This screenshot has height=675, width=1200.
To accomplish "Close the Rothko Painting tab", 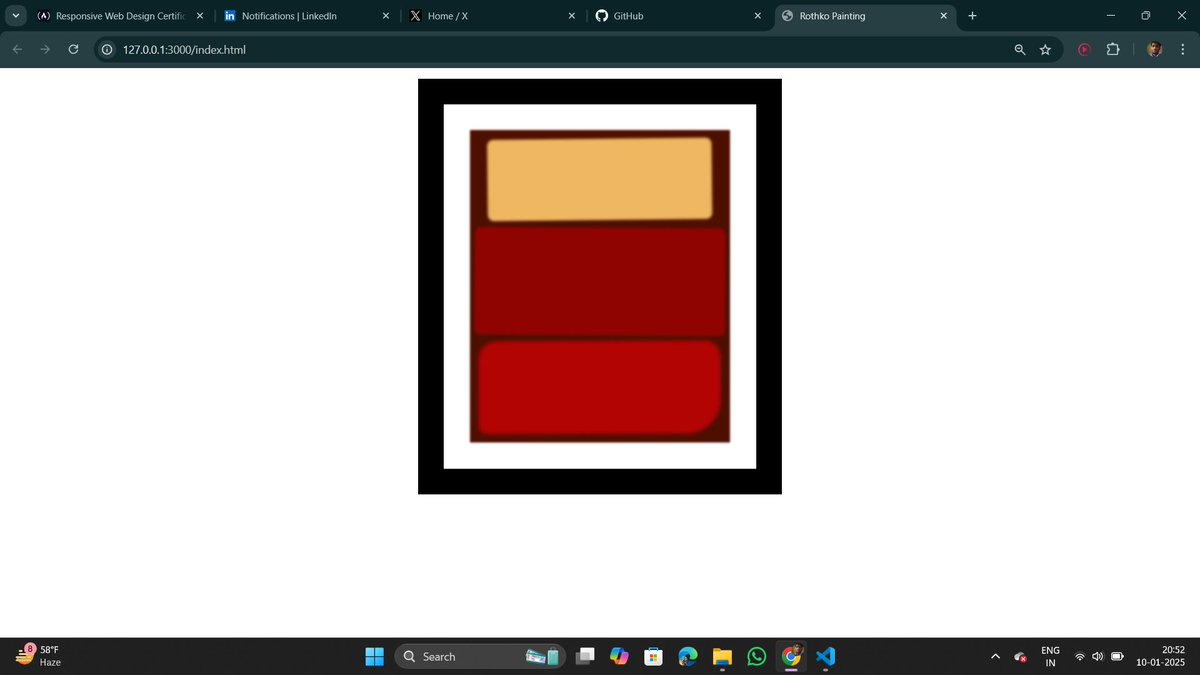I will coord(943,16).
